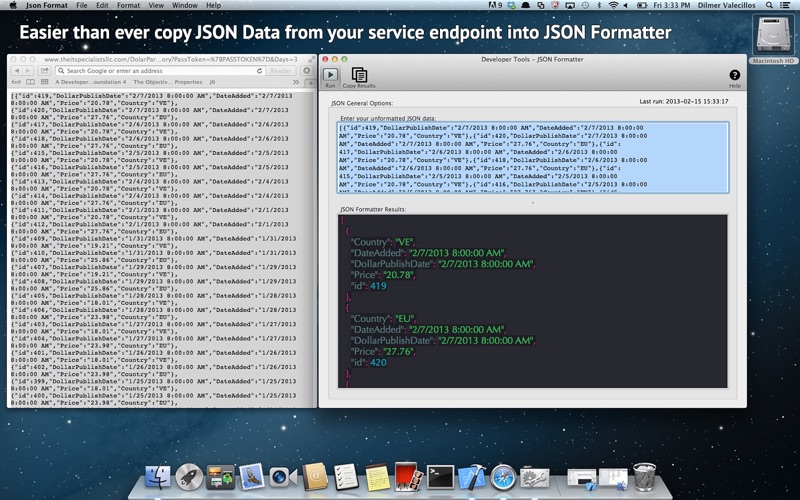Screen dimensions: 800x500
Task: Show Safari bookmarks book icon
Action: click(31, 82)
